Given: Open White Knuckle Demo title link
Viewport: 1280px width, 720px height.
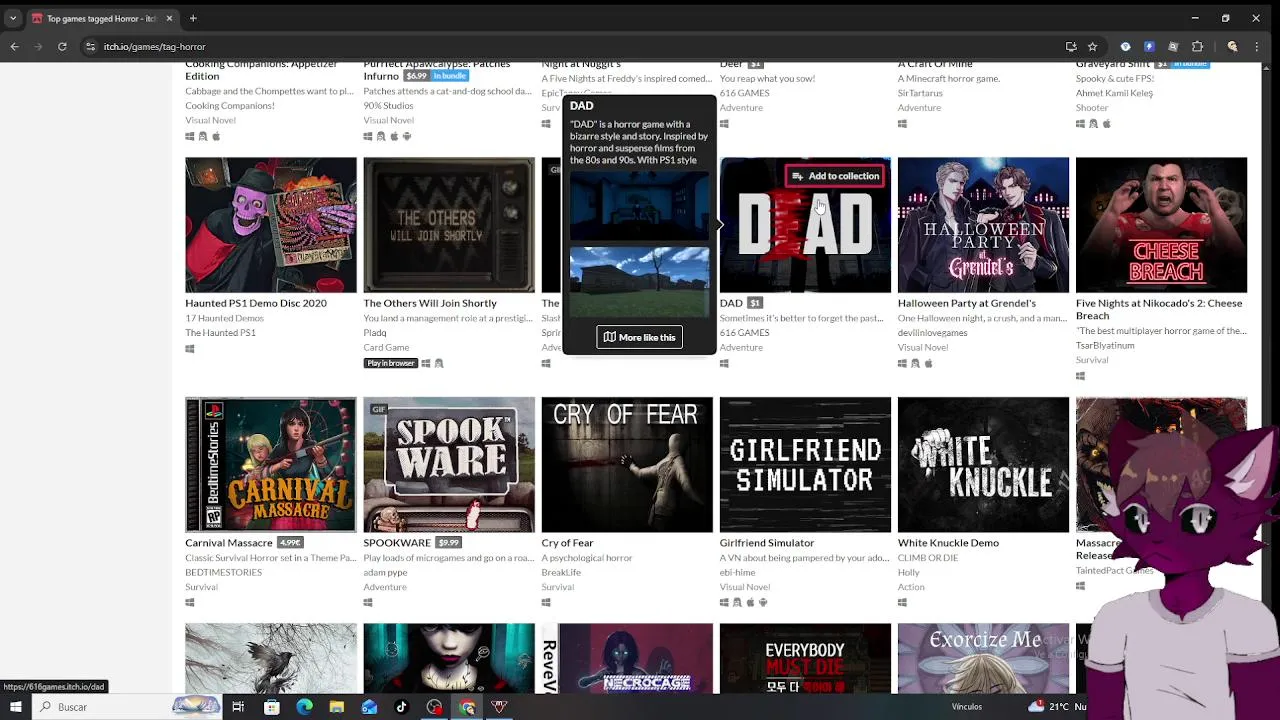Looking at the screenshot, I should coord(948,543).
